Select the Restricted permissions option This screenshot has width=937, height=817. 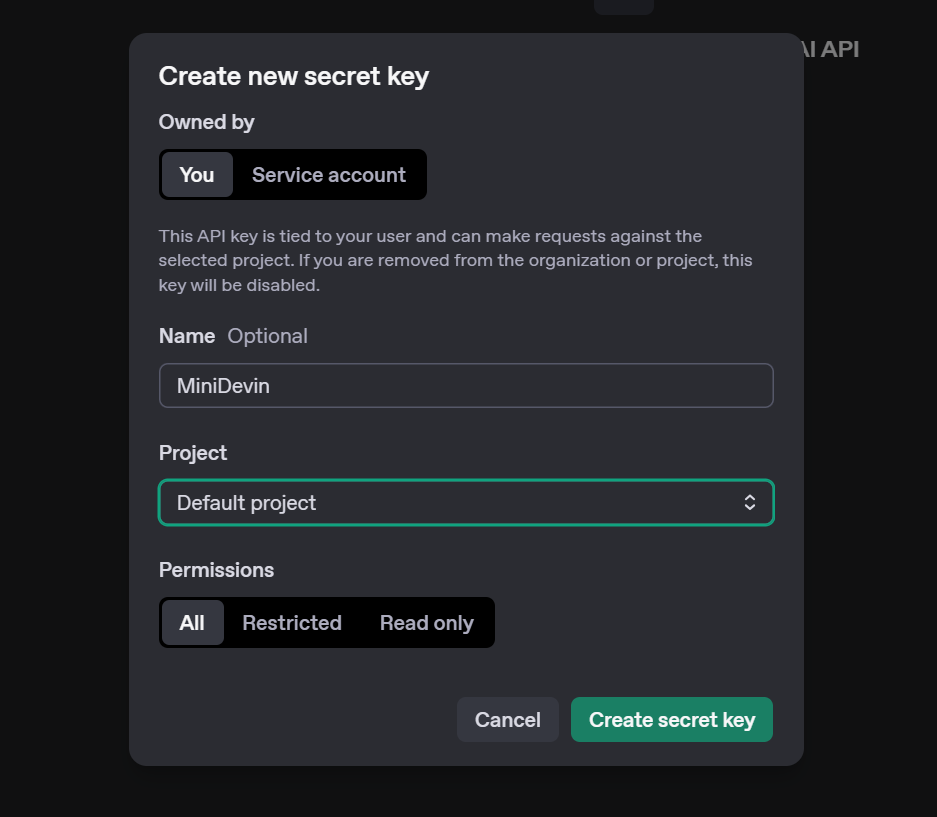292,623
